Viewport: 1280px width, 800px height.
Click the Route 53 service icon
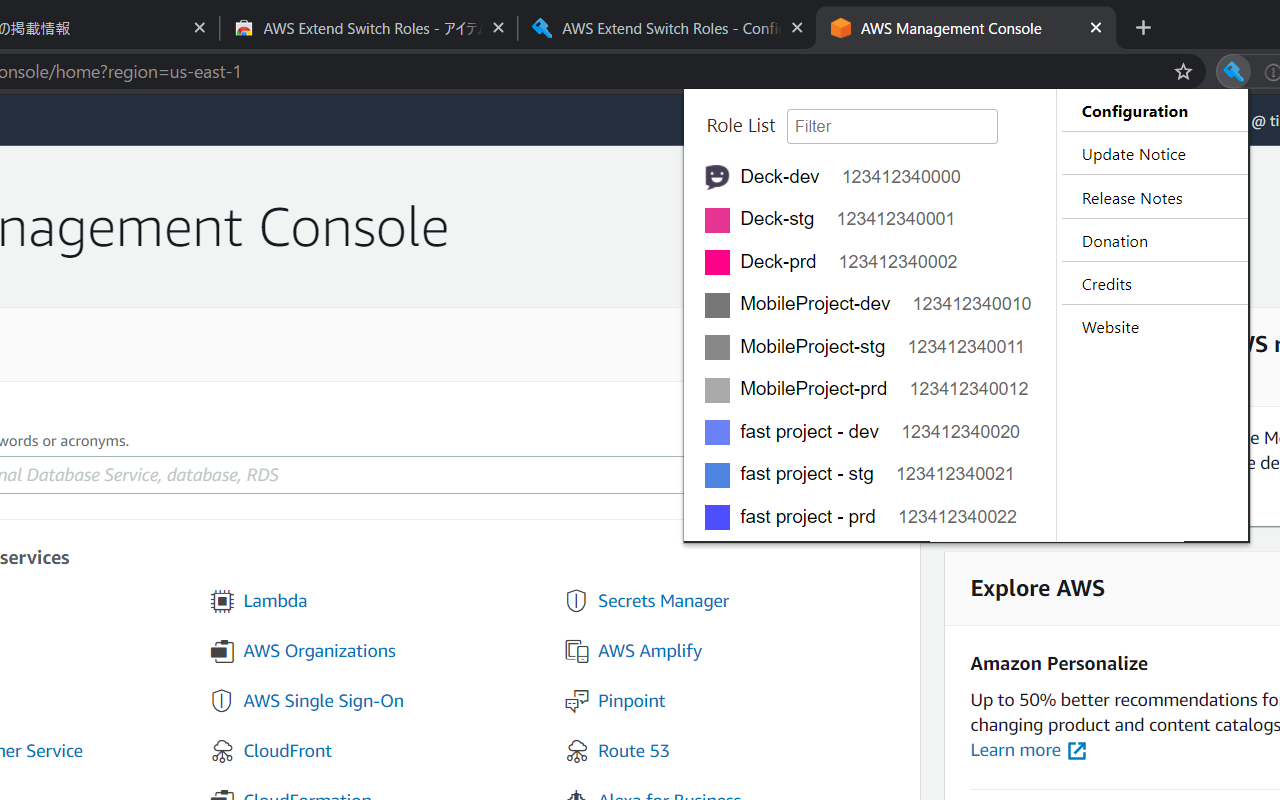click(x=577, y=751)
